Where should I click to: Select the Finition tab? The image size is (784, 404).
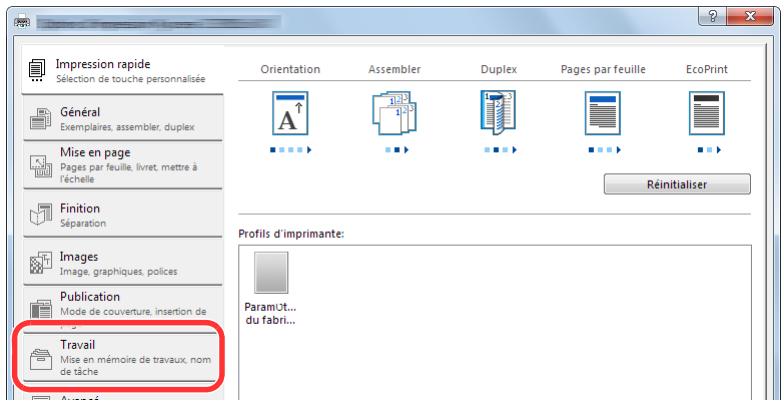[122, 214]
